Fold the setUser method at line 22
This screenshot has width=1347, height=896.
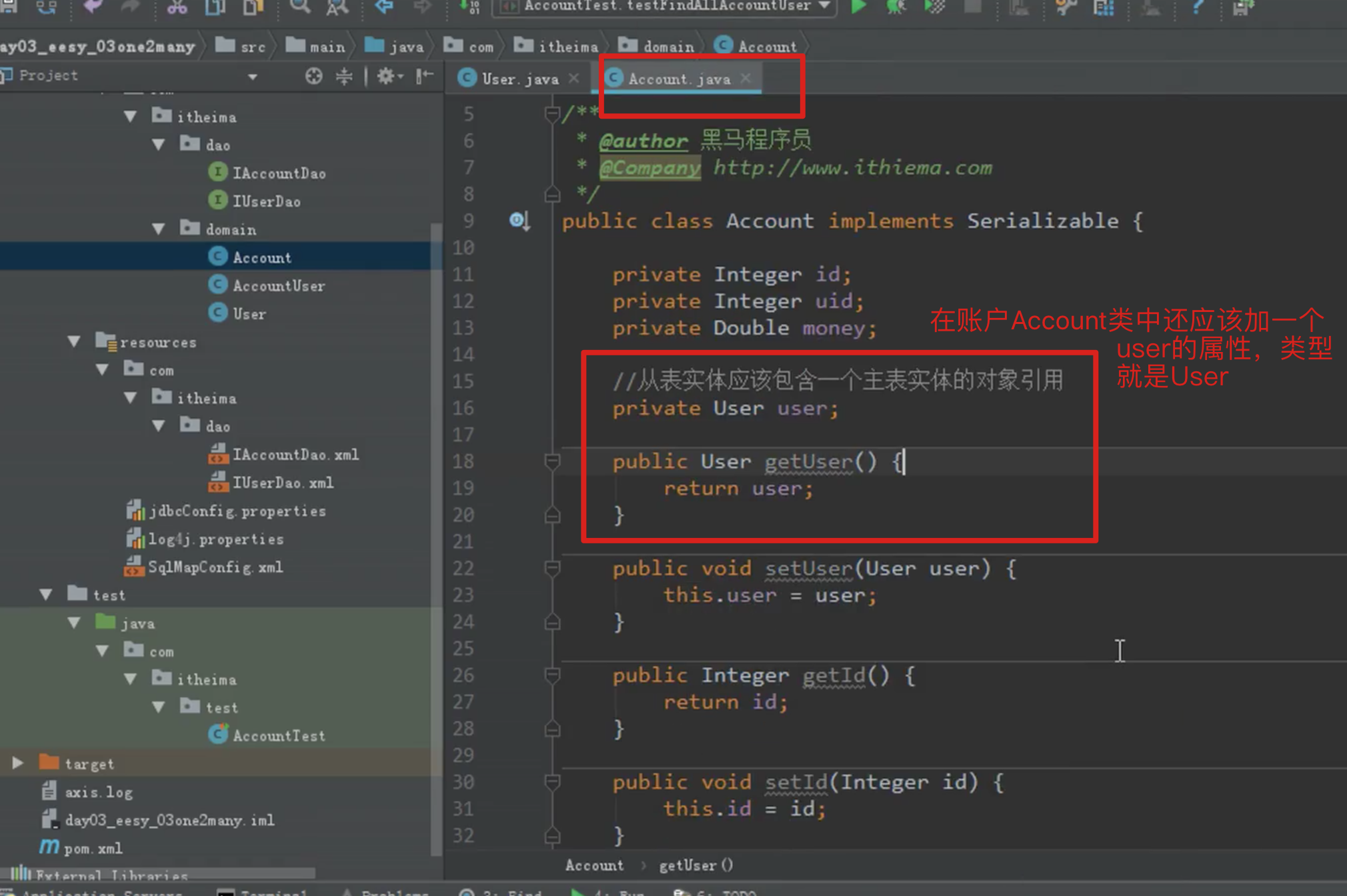coord(552,568)
